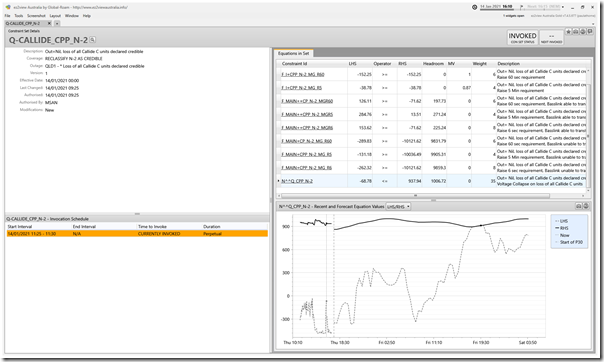
Task: Open the F_MAIN++CP_N-2_MGR60 constraint link
Action: pos(307,101)
